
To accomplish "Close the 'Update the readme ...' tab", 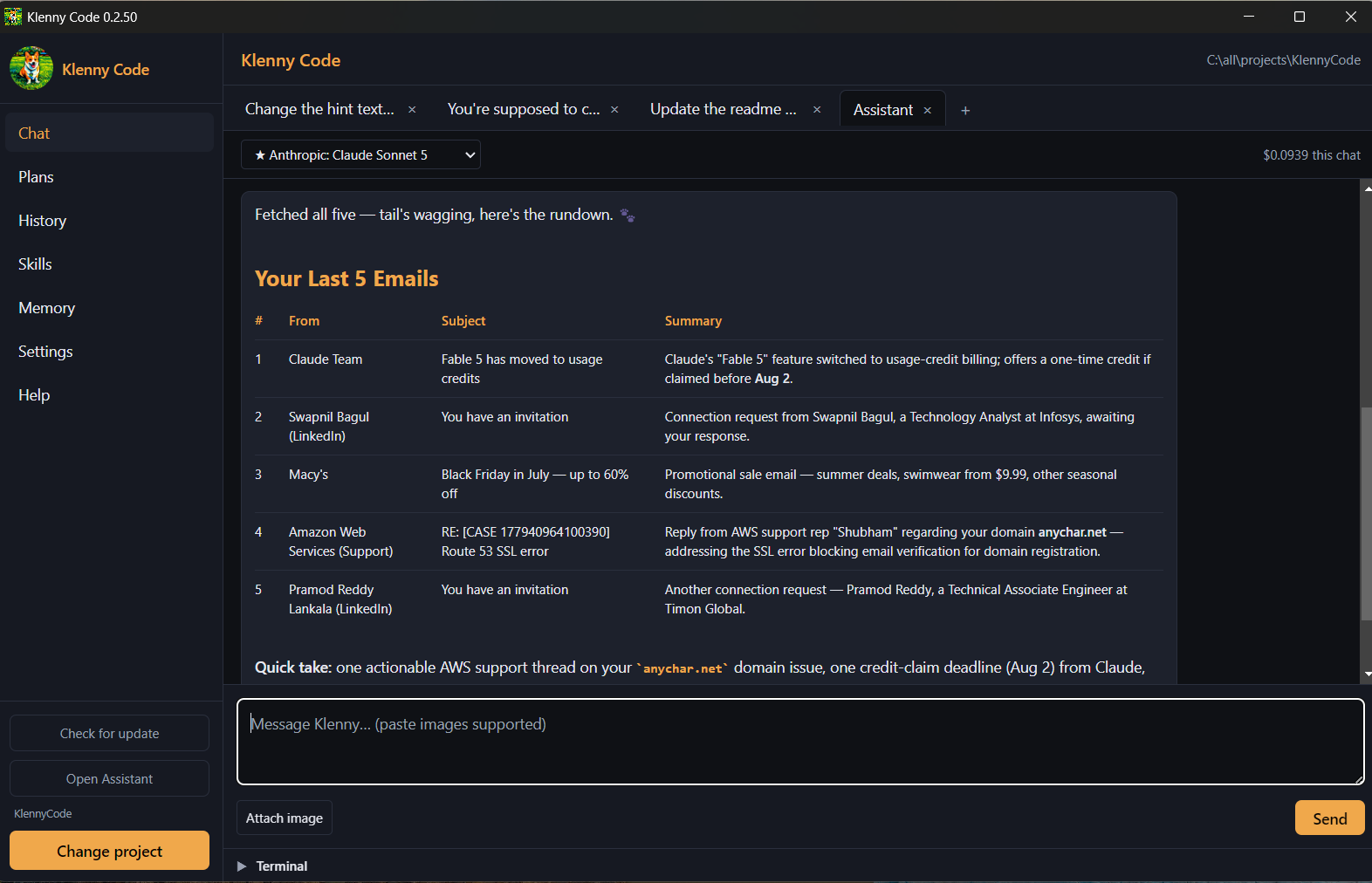I will click(817, 110).
